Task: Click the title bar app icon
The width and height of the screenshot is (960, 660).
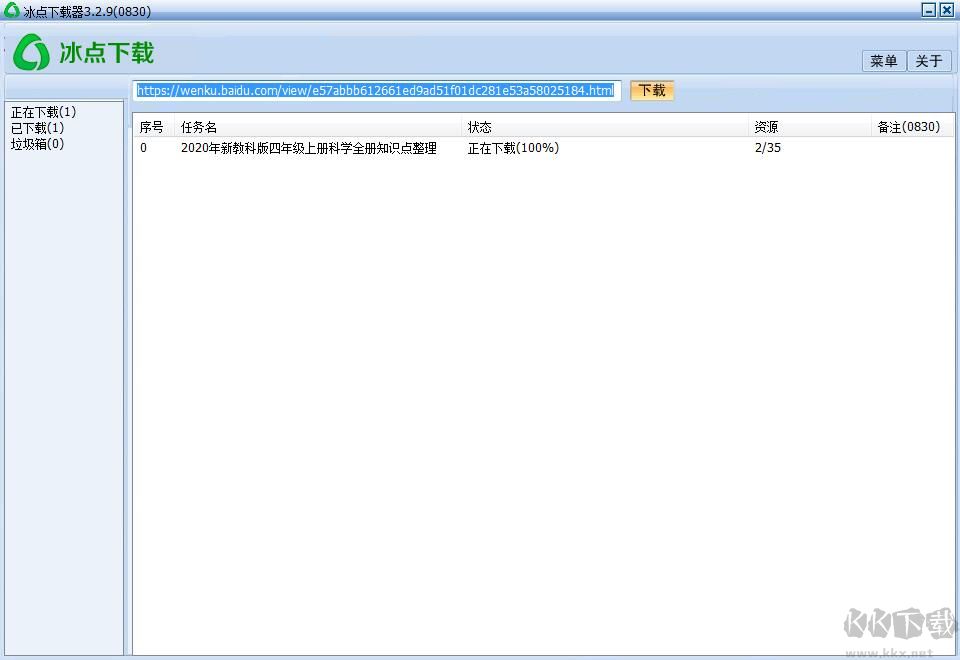Action: pos(12,9)
